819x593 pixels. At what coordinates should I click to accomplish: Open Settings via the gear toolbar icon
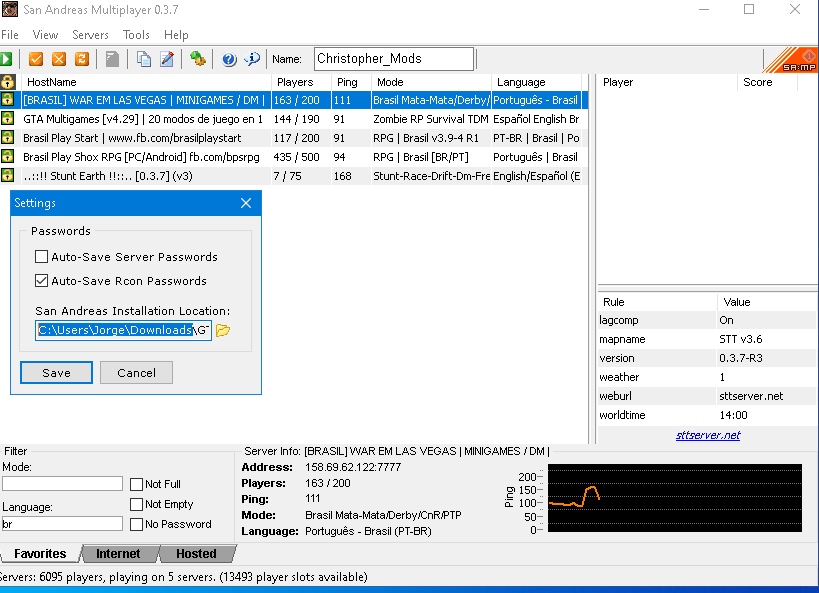pyautogui.click(x=197, y=59)
